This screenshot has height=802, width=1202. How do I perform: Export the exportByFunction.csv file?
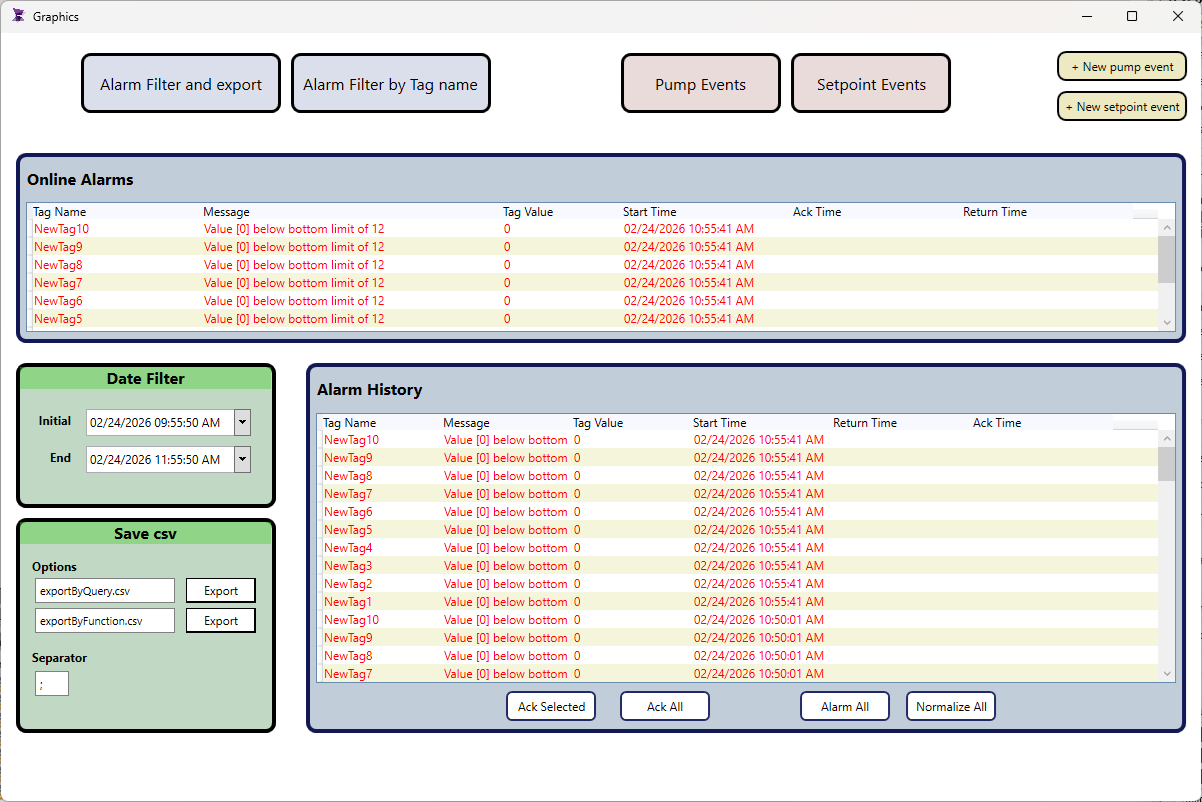pyautogui.click(x=221, y=620)
